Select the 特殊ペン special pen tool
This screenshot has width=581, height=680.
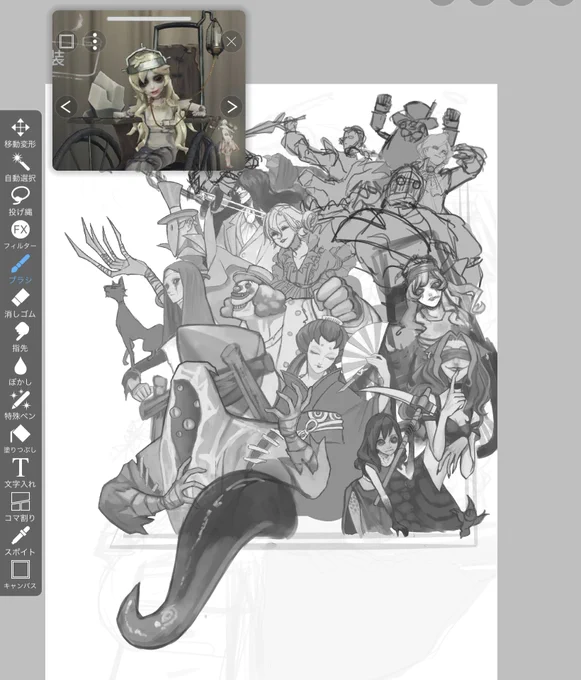pyautogui.click(x=20, y=405)
